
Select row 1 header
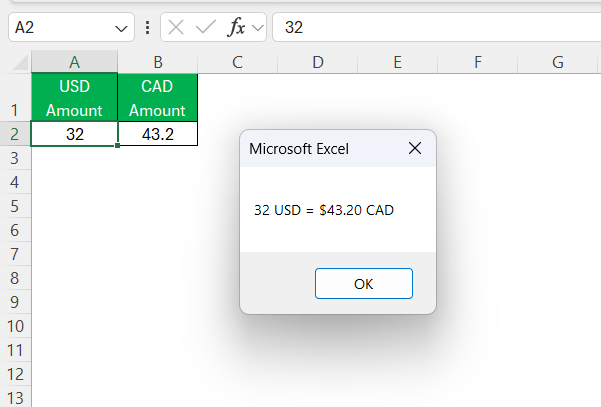coord(15,98)
